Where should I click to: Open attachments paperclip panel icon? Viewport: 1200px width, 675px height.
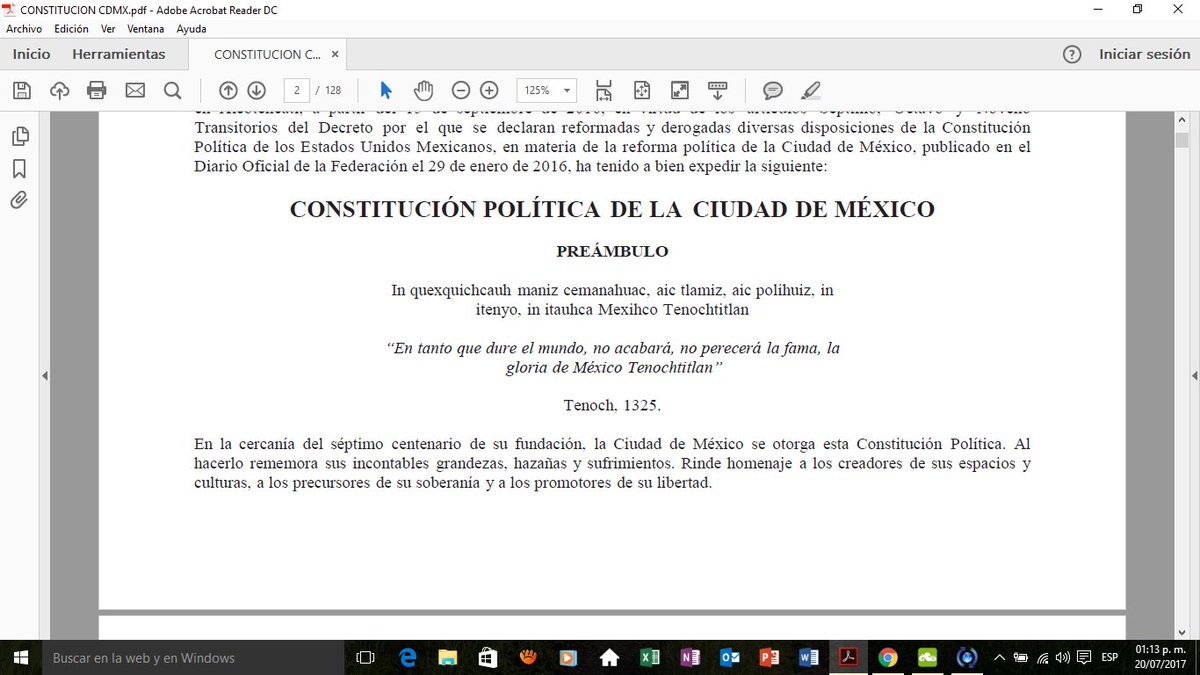tap(19, 200)
